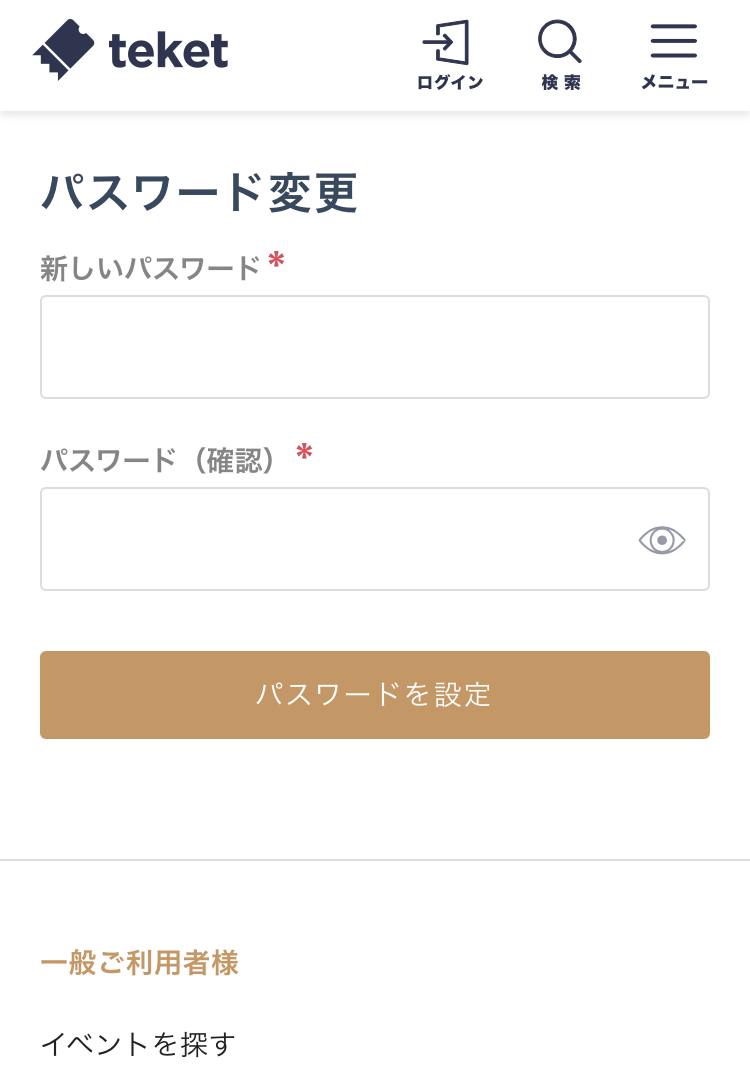Image resolution: width=750 pixels, height=1089 pixels.
Task: Open the イベントを探す link
Action: tap(138, 1044)
